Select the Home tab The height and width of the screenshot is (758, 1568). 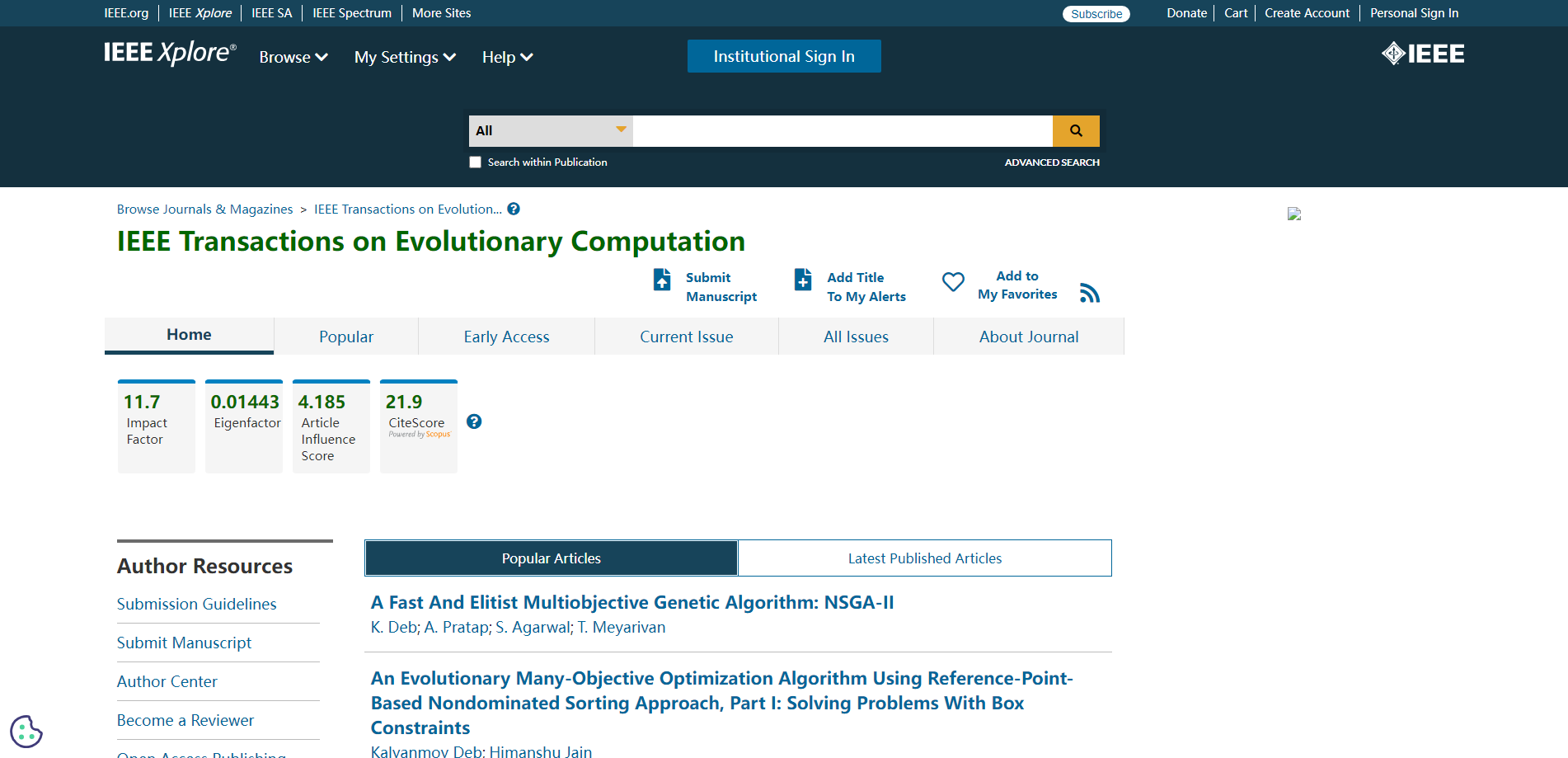tap(189, 335)
